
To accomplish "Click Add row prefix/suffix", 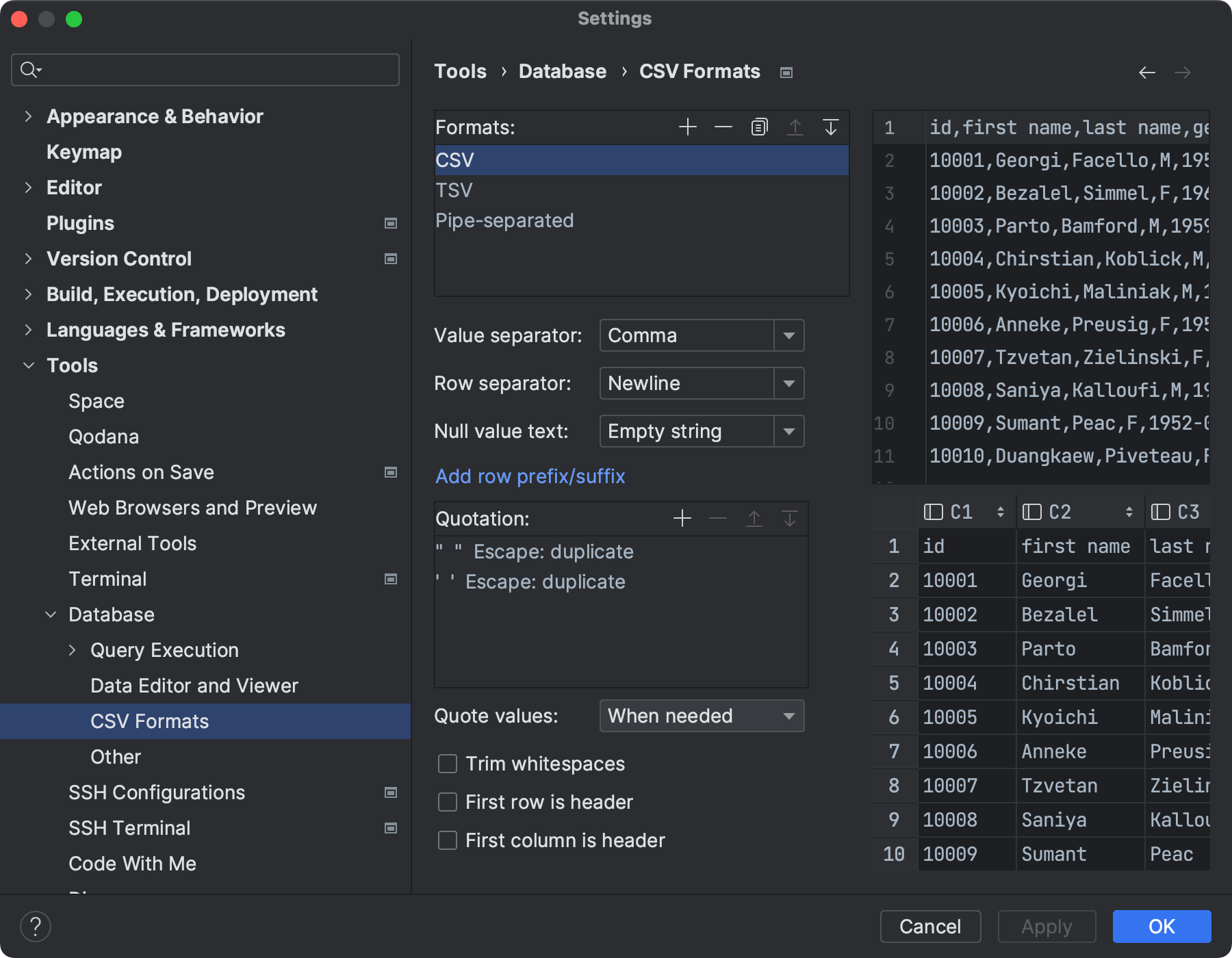I will [x=530, y=476].
